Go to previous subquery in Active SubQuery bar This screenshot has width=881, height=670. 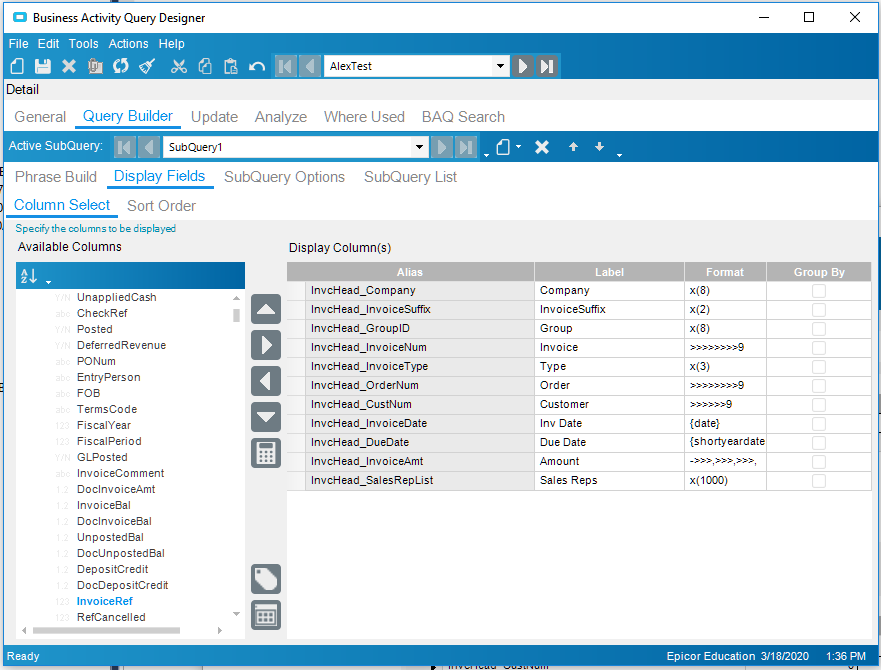(x=149, y=147)
